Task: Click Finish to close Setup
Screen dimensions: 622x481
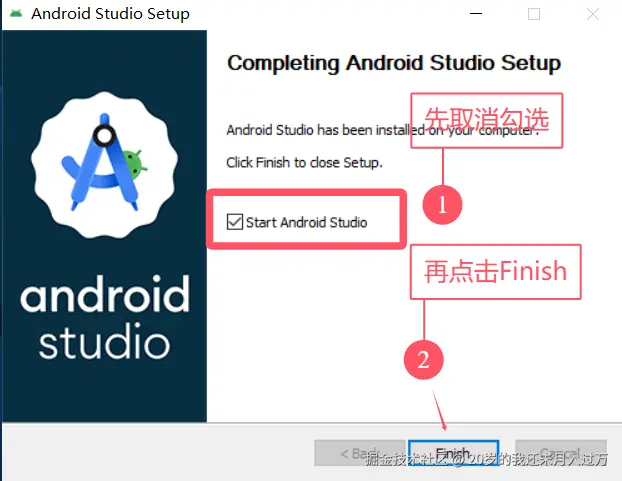Action: [x=453, y=453]
